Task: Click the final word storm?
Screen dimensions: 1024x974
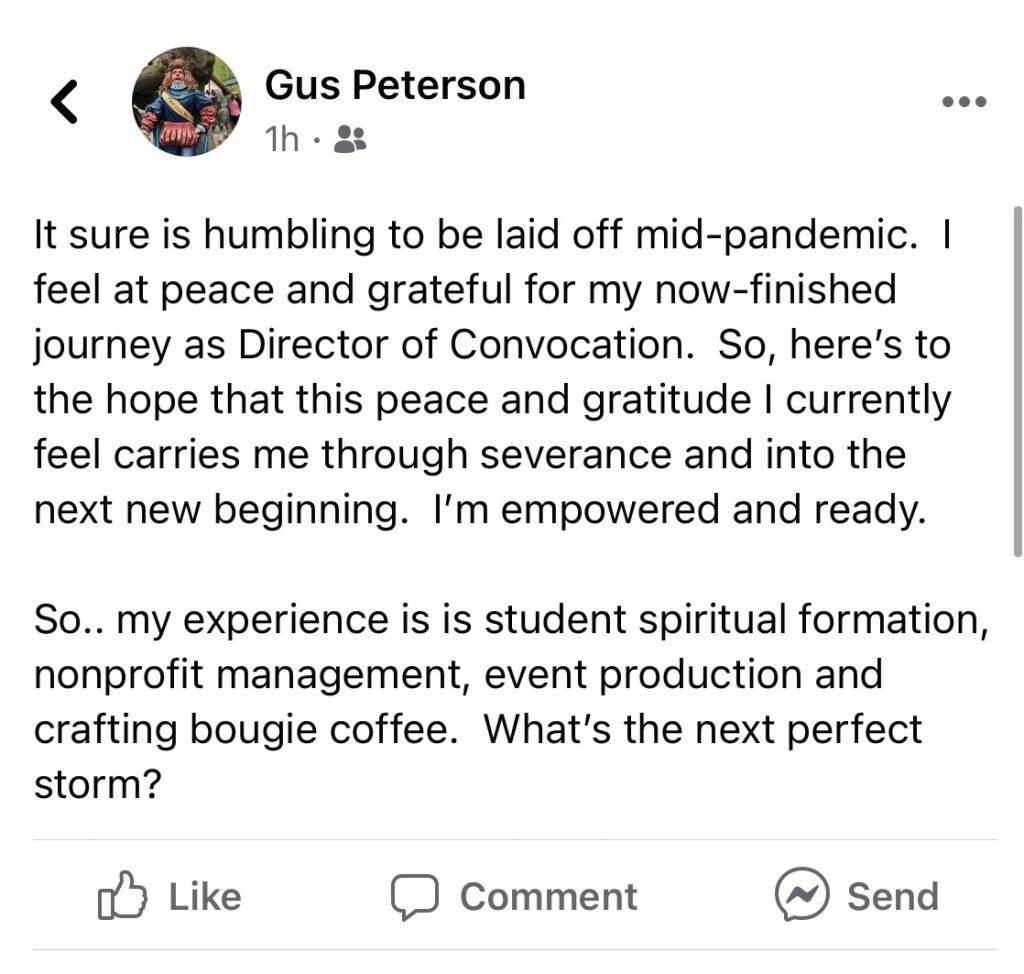Action: click(x=97, y=785)
